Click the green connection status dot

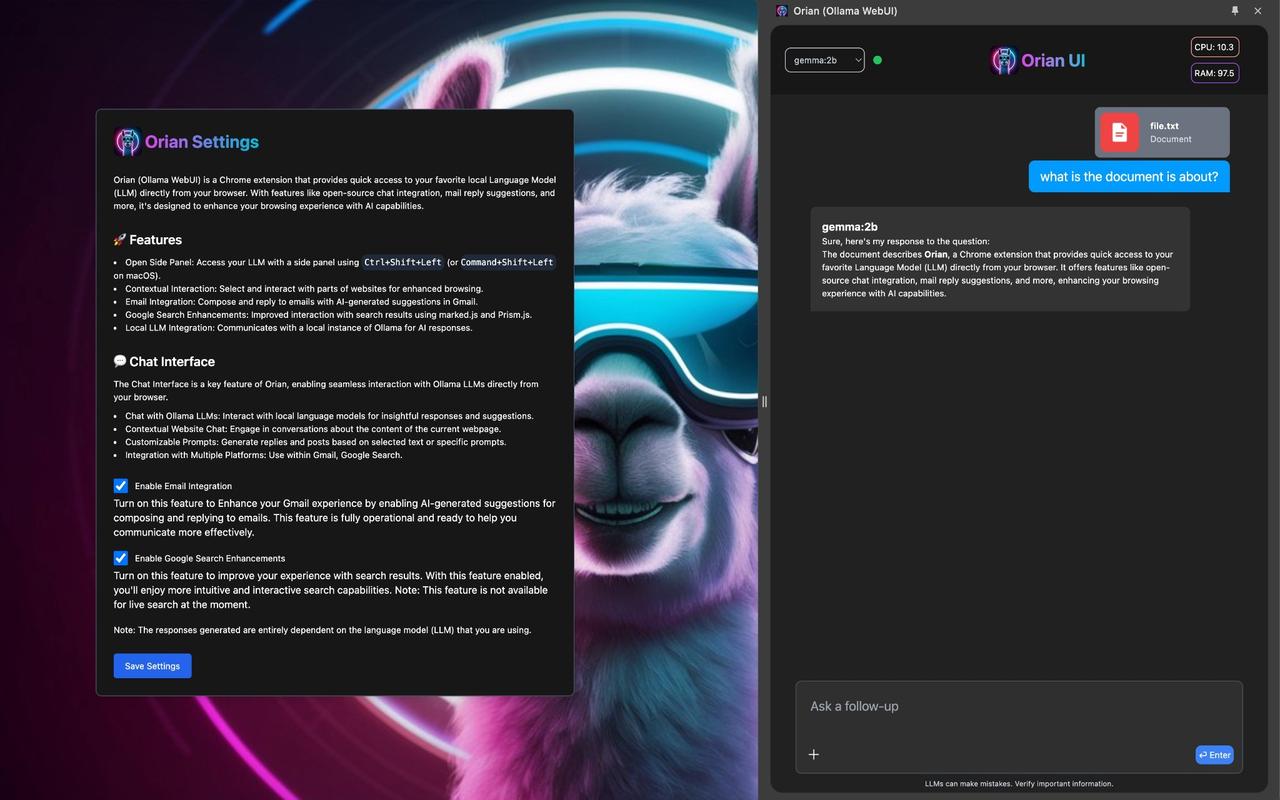(x=877, y=60)
